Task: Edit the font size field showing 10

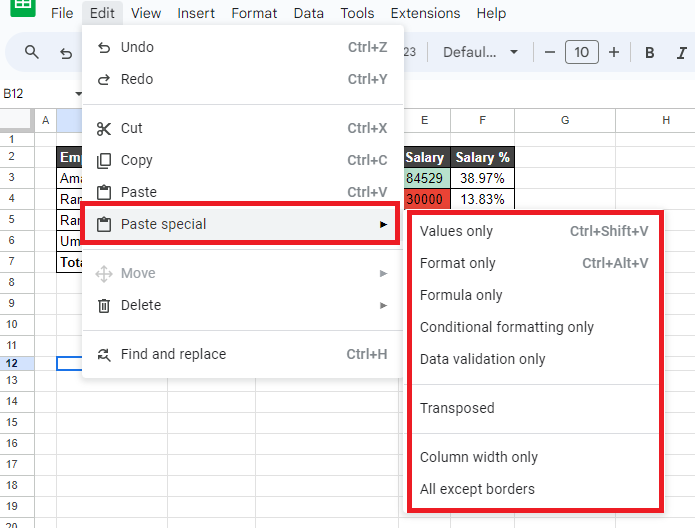Action: click(x=582, y=52)
